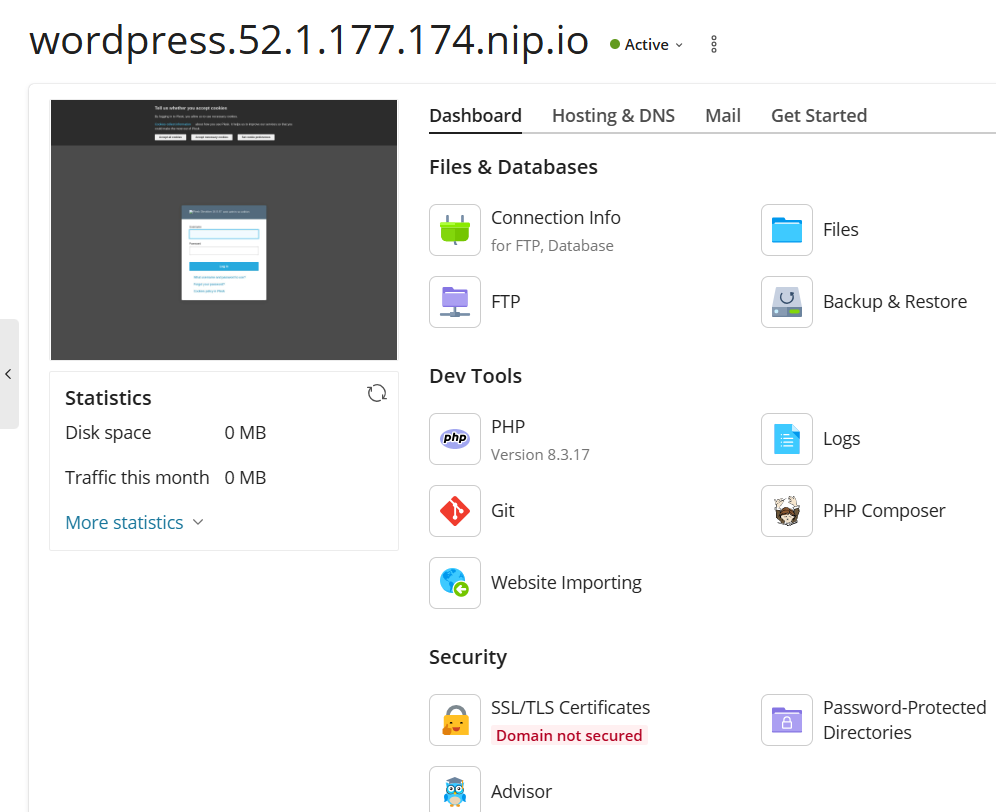The width and height of the screenshot is (996, 812).
Task: Open the Files folder icon
Action: [x=787, y=230]
